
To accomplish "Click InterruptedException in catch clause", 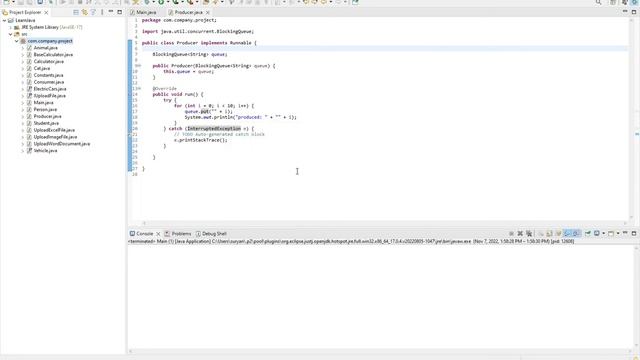I will 214,129.
